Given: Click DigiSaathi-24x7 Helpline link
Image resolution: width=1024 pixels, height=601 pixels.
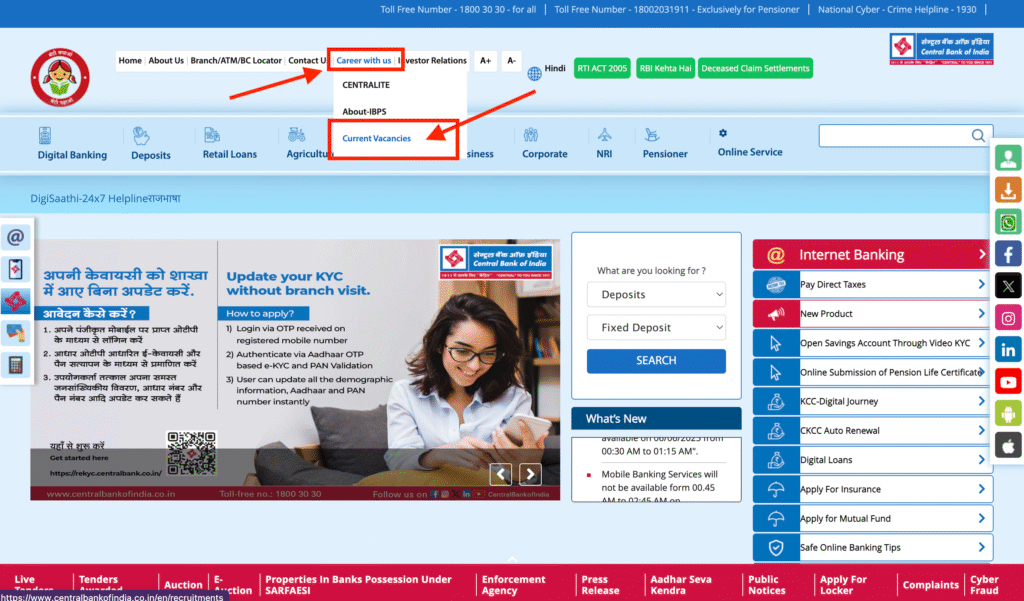Looking at the screenshot, I should tap(89, 199).
